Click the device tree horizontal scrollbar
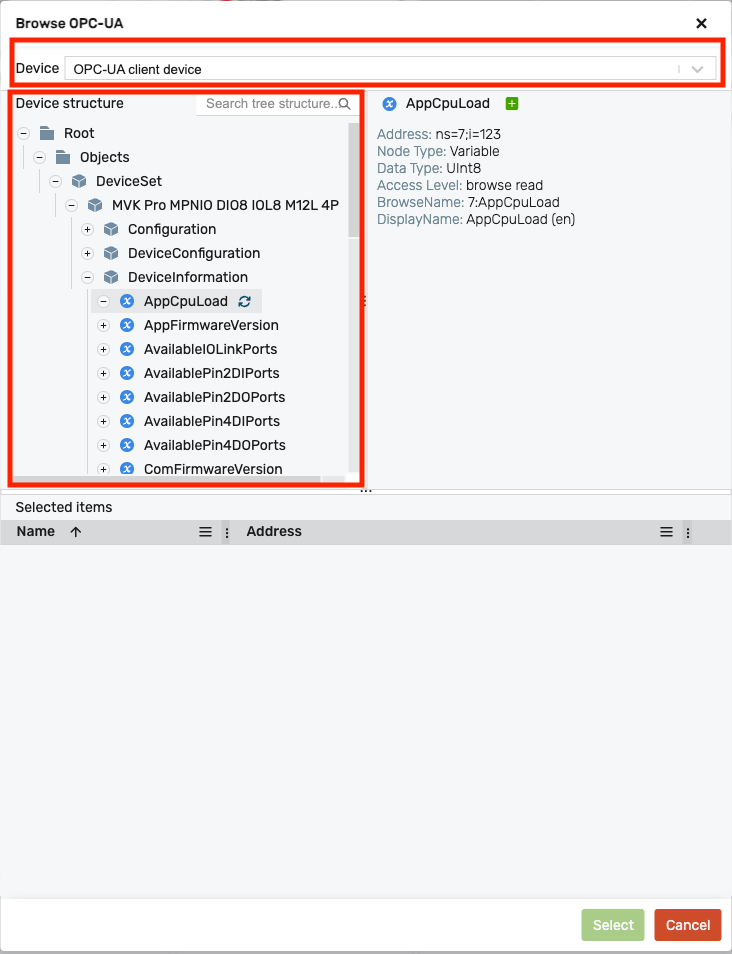732x954 pixels. 167,479
